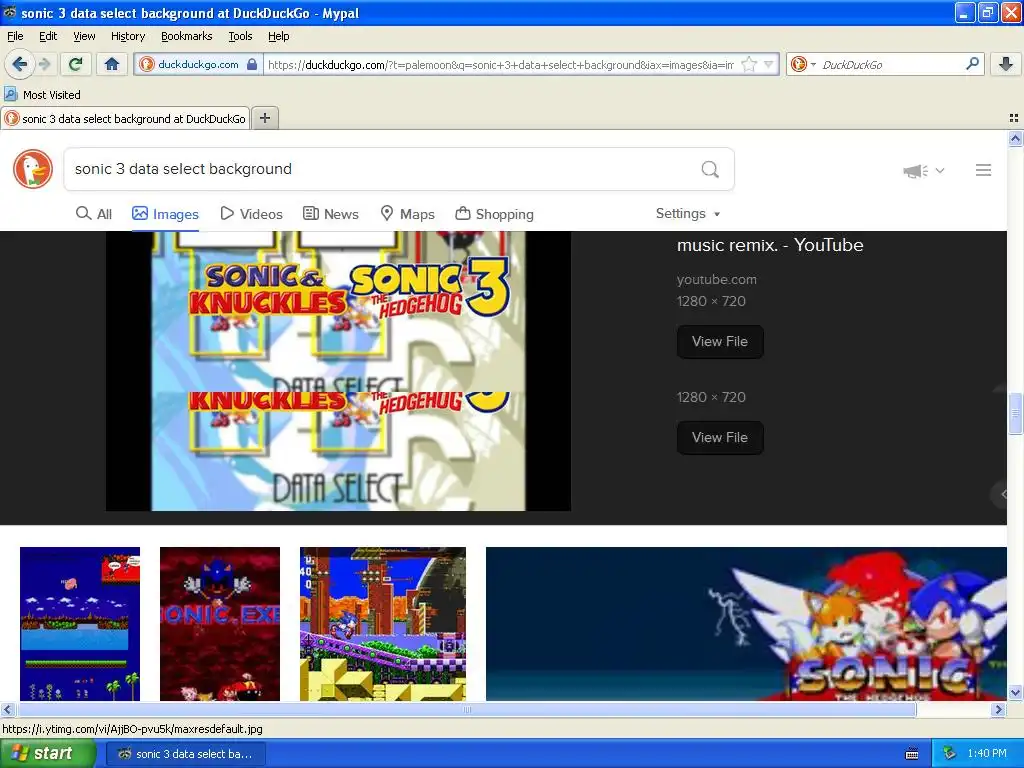Open the Sonic.EXE red thumbnail

(220, 624)
